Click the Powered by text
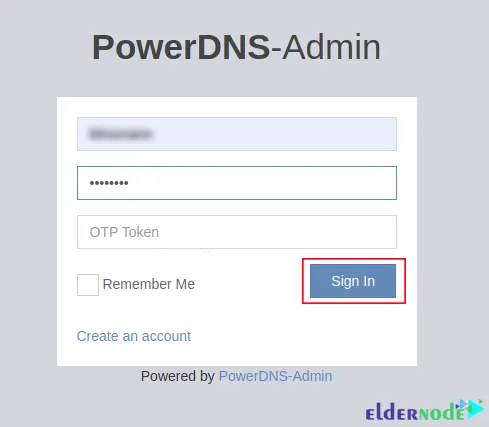Image resolution: width=489 pixels, height=427 pixels. [x=178, y=376]
